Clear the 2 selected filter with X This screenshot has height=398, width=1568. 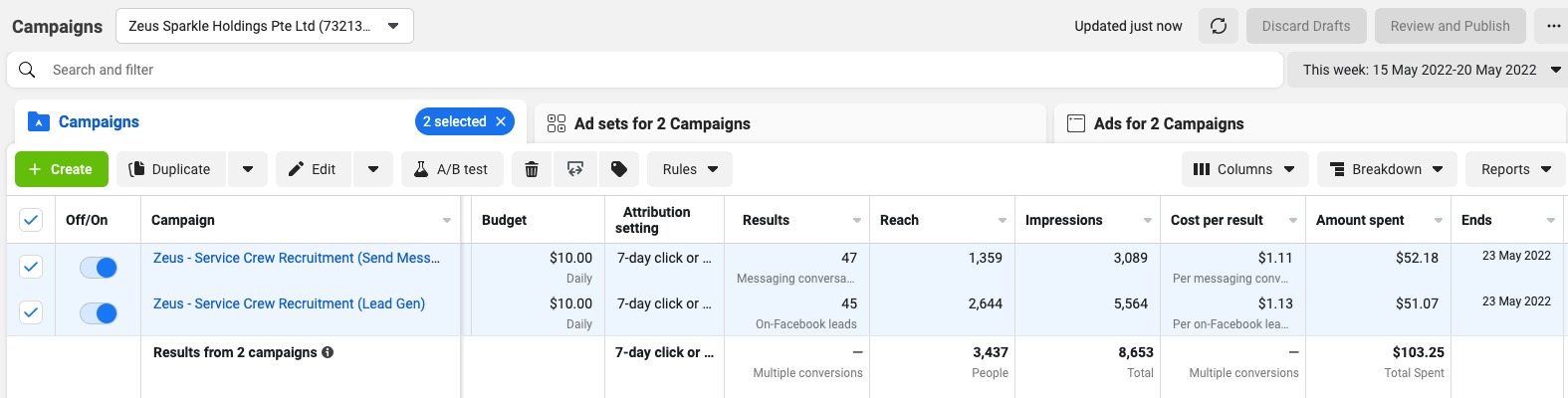coord(501,121)
